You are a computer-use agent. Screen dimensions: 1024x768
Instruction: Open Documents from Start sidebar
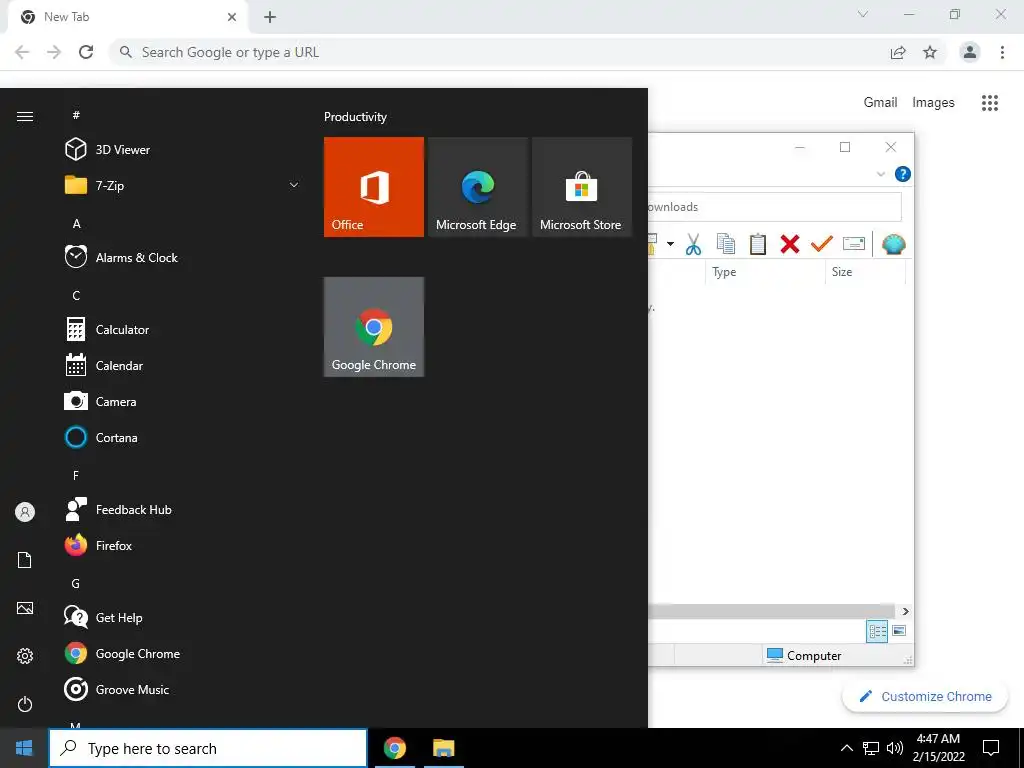pyautogui.click(x=25, y=560)
